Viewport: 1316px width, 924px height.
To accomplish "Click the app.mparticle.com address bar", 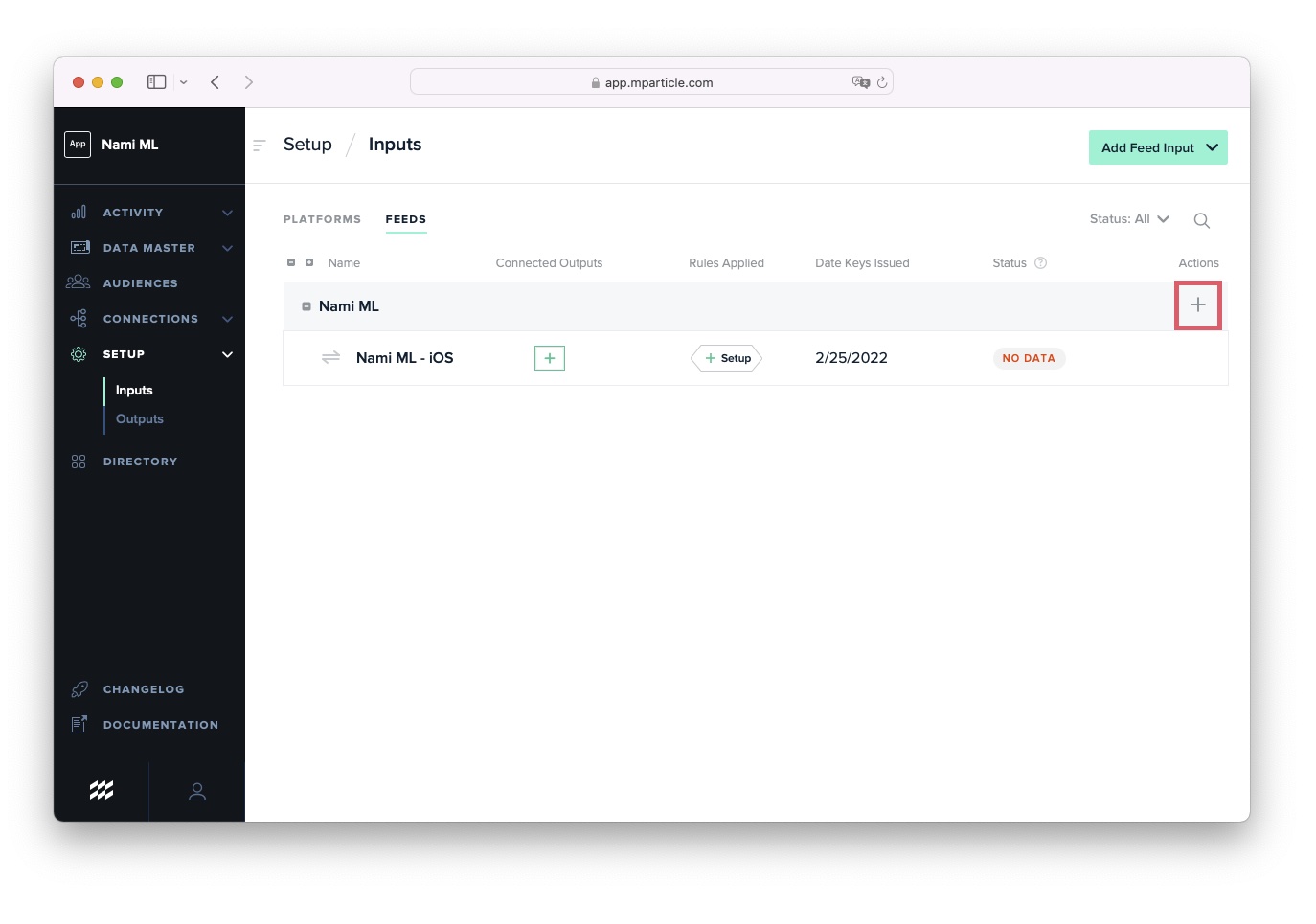I will point(651,82).
